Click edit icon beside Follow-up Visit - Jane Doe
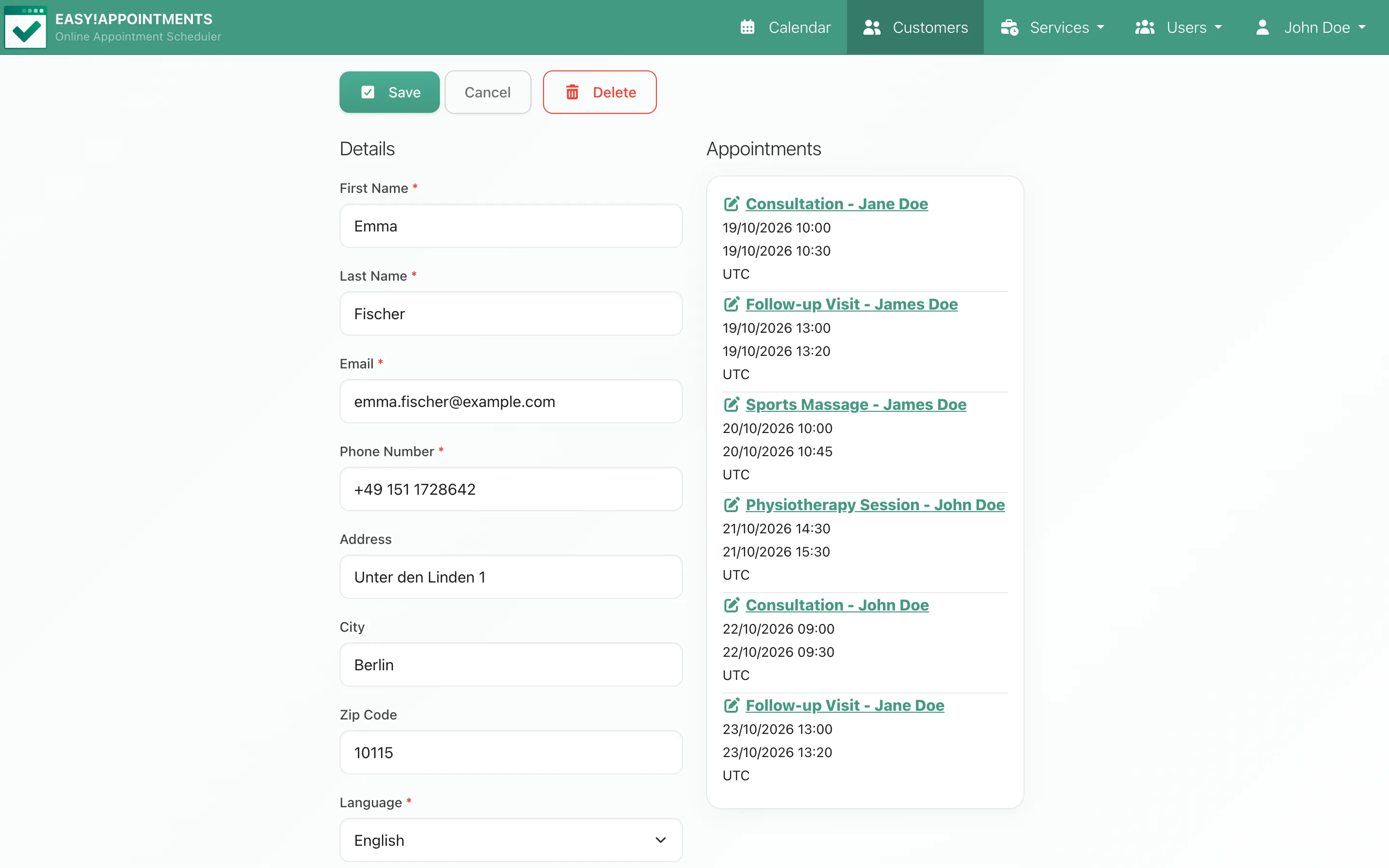This screenshot has height=868, width=1389. pyautogui.click(x=731, y=705)
